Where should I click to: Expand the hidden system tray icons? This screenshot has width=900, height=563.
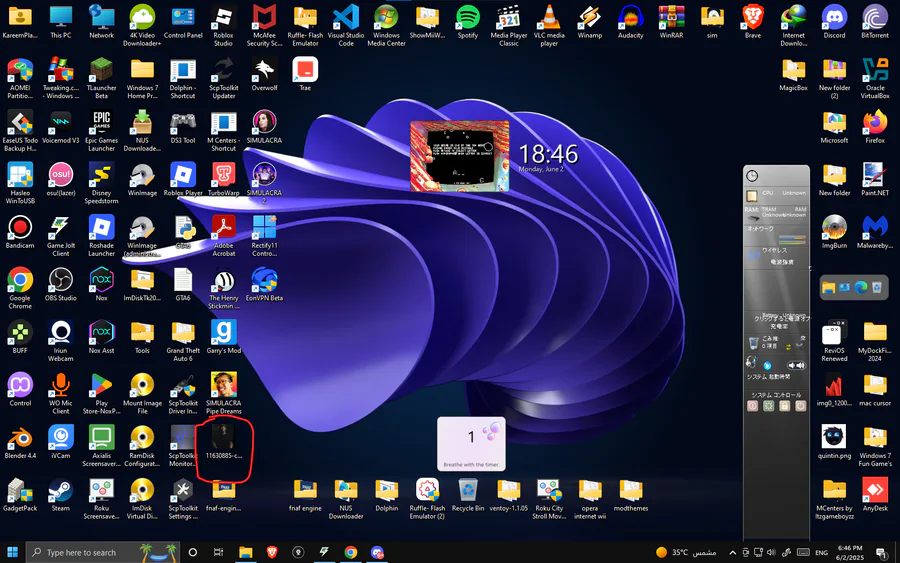click(x=732, y=553)
